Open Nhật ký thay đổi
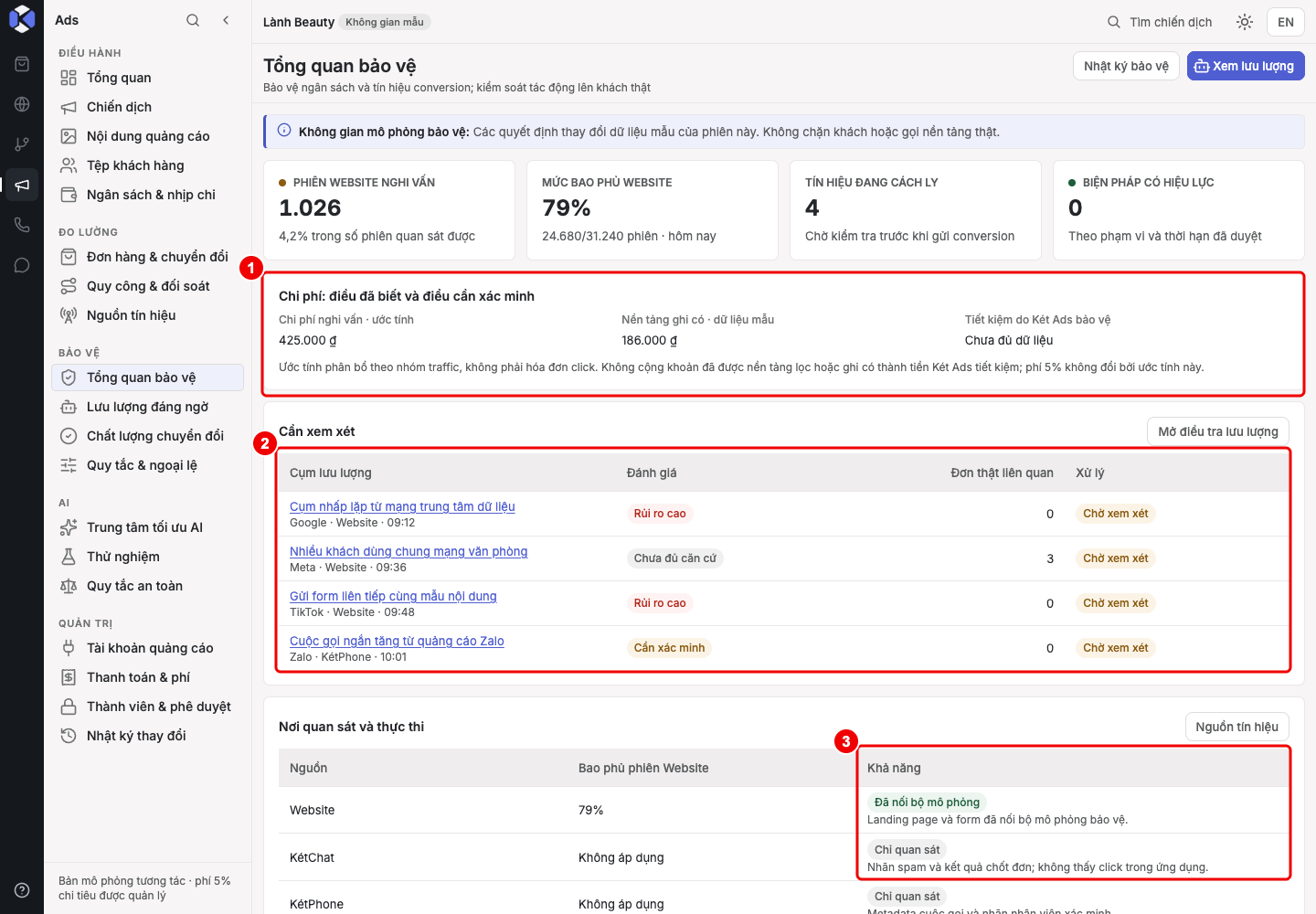The height and width of the screenshot is (914, 1316). point(147,736)
